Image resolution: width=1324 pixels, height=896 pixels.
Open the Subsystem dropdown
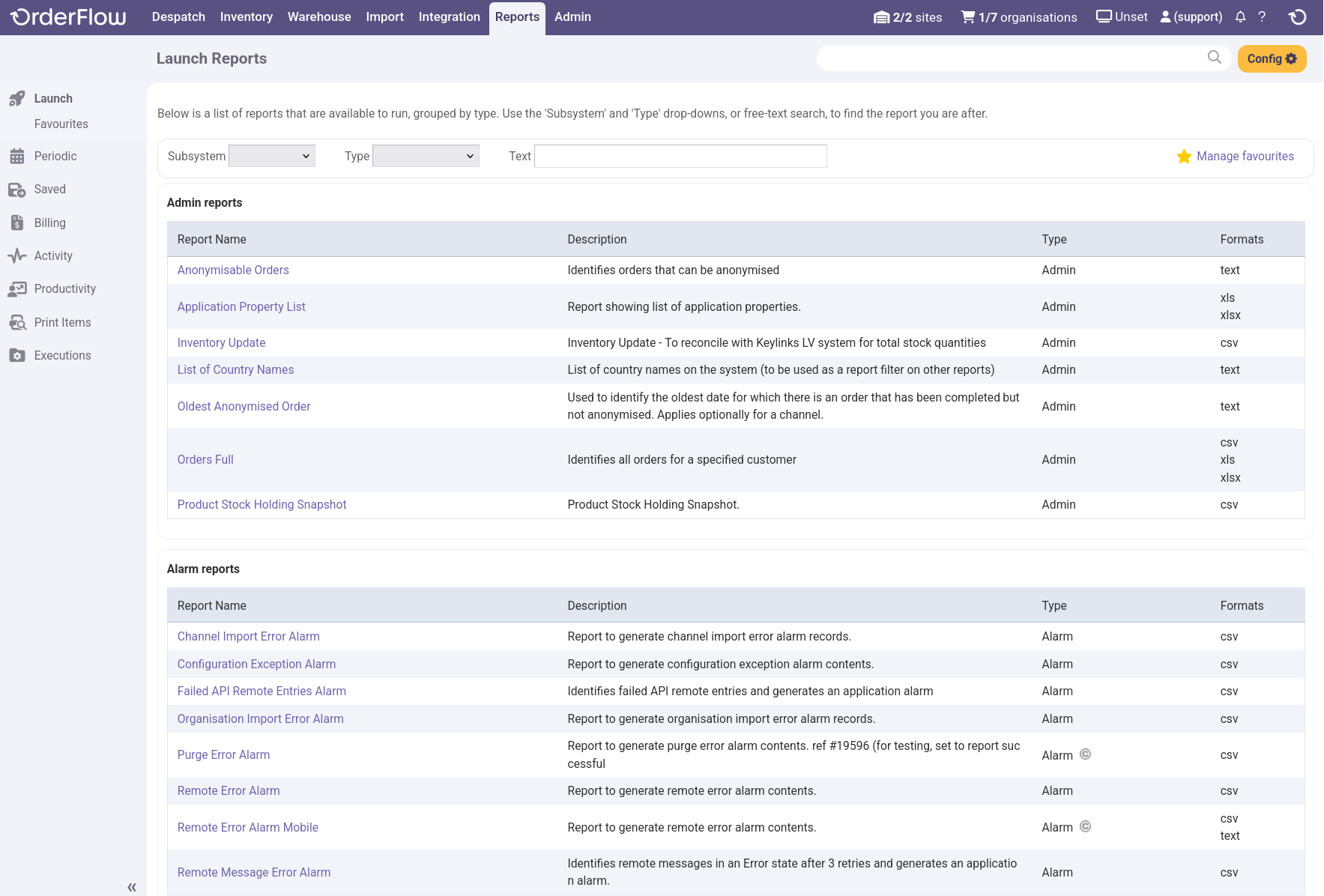(x=272, y=157)
